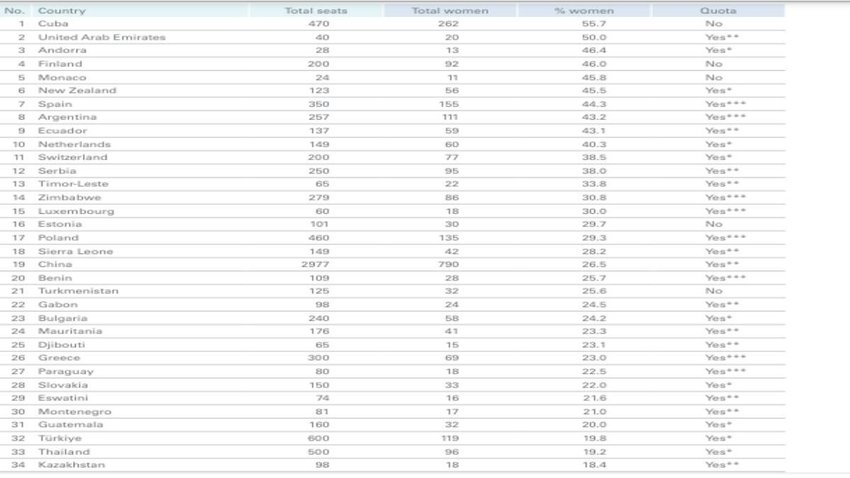
Task: Select the Monaco country cell
Action: [x=62, y=77]
